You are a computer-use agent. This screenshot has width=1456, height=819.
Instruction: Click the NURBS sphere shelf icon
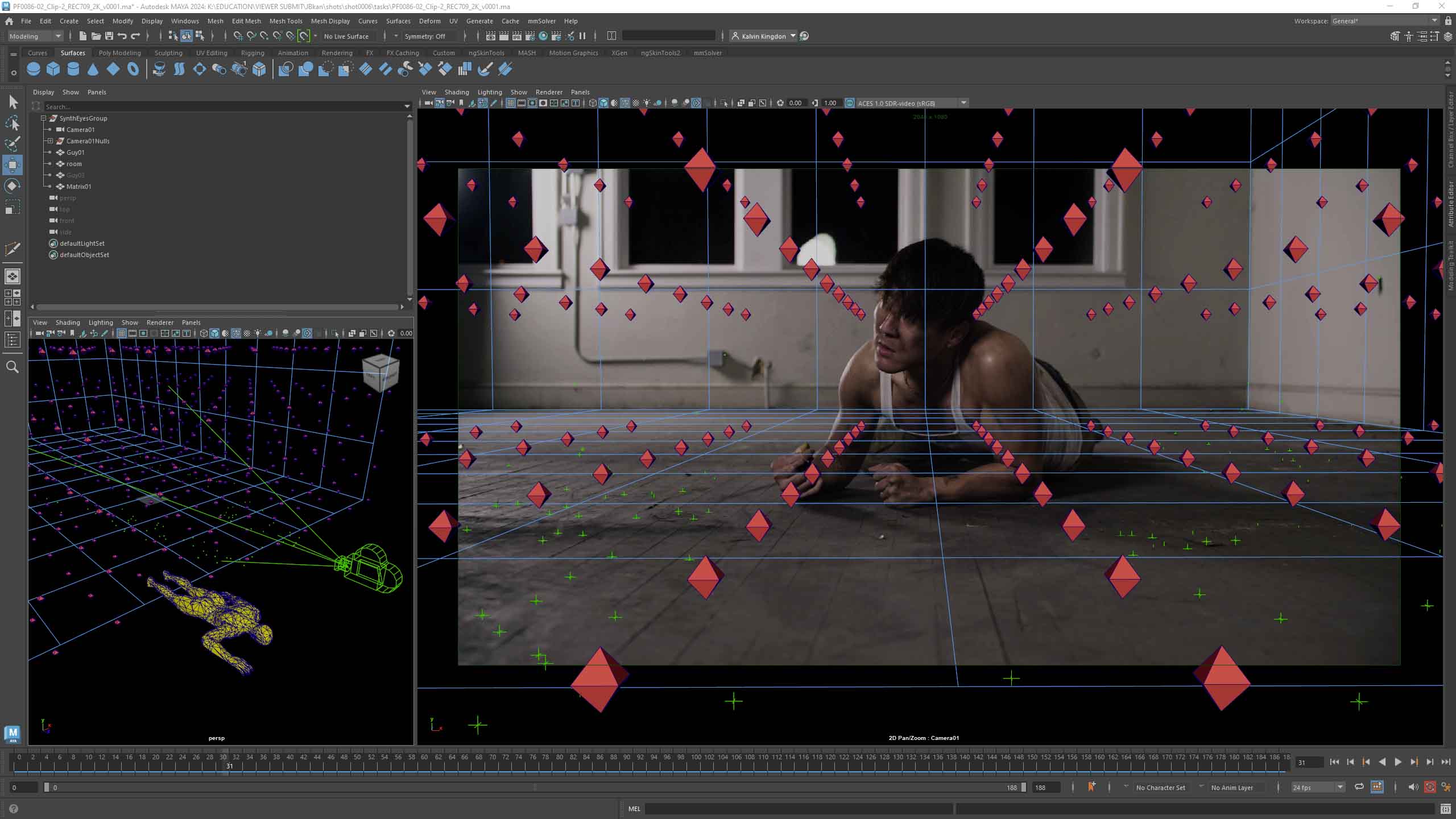point(34,69)
